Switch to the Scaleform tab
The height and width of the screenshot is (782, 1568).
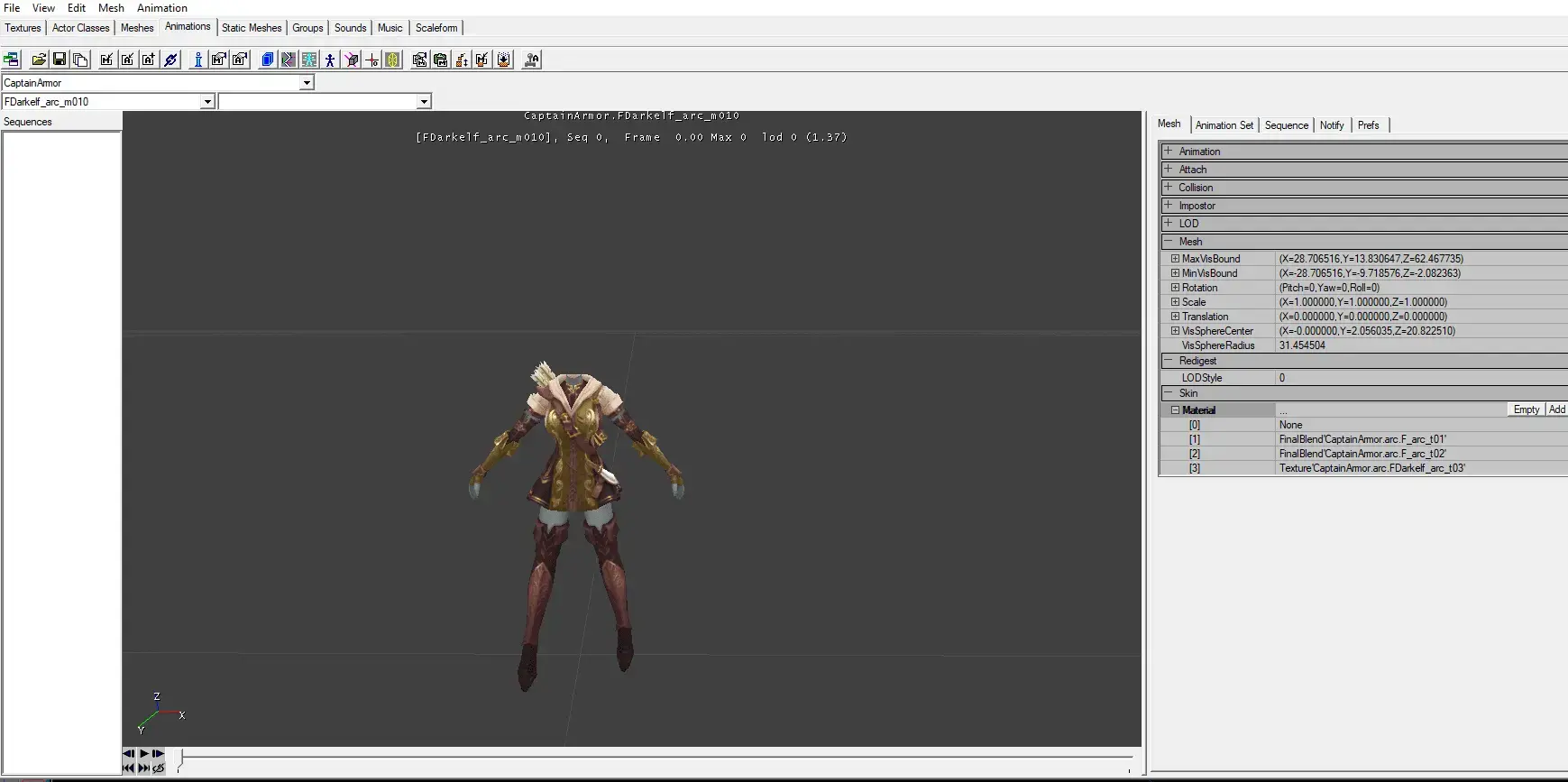click(x=436, y=28)
